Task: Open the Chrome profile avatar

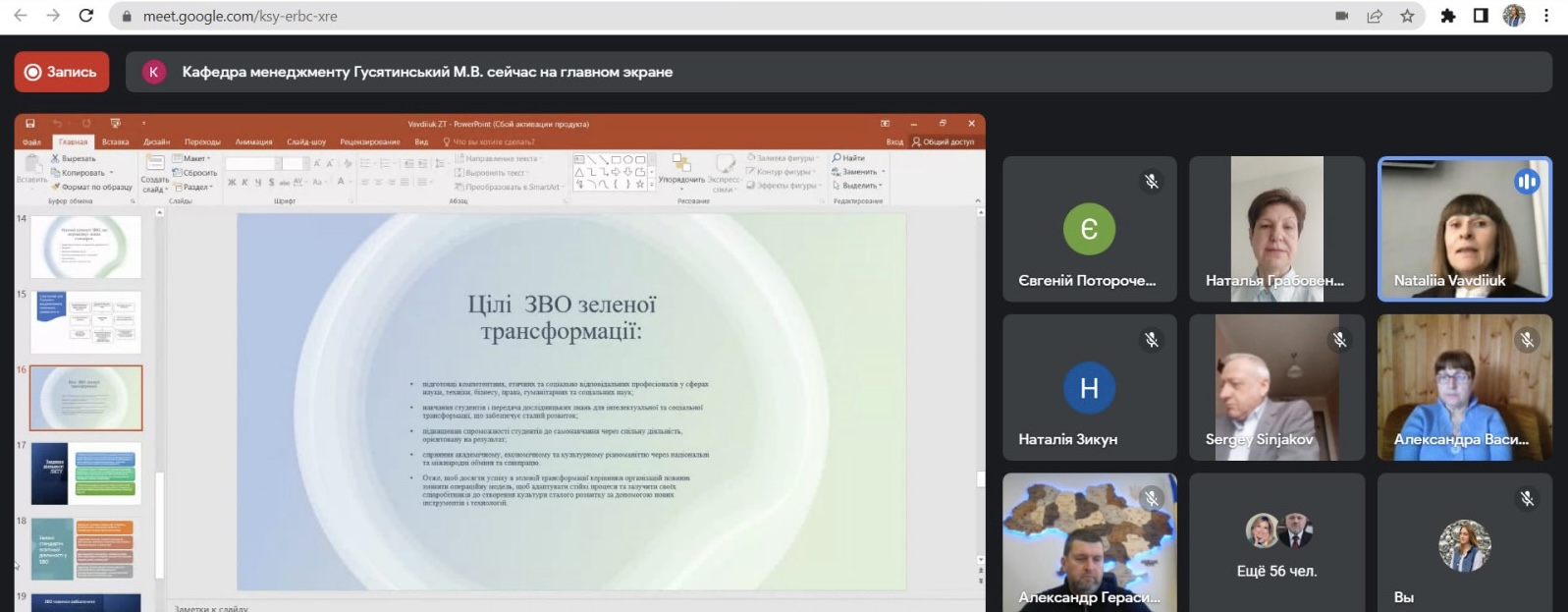Action: (1514, 16)
